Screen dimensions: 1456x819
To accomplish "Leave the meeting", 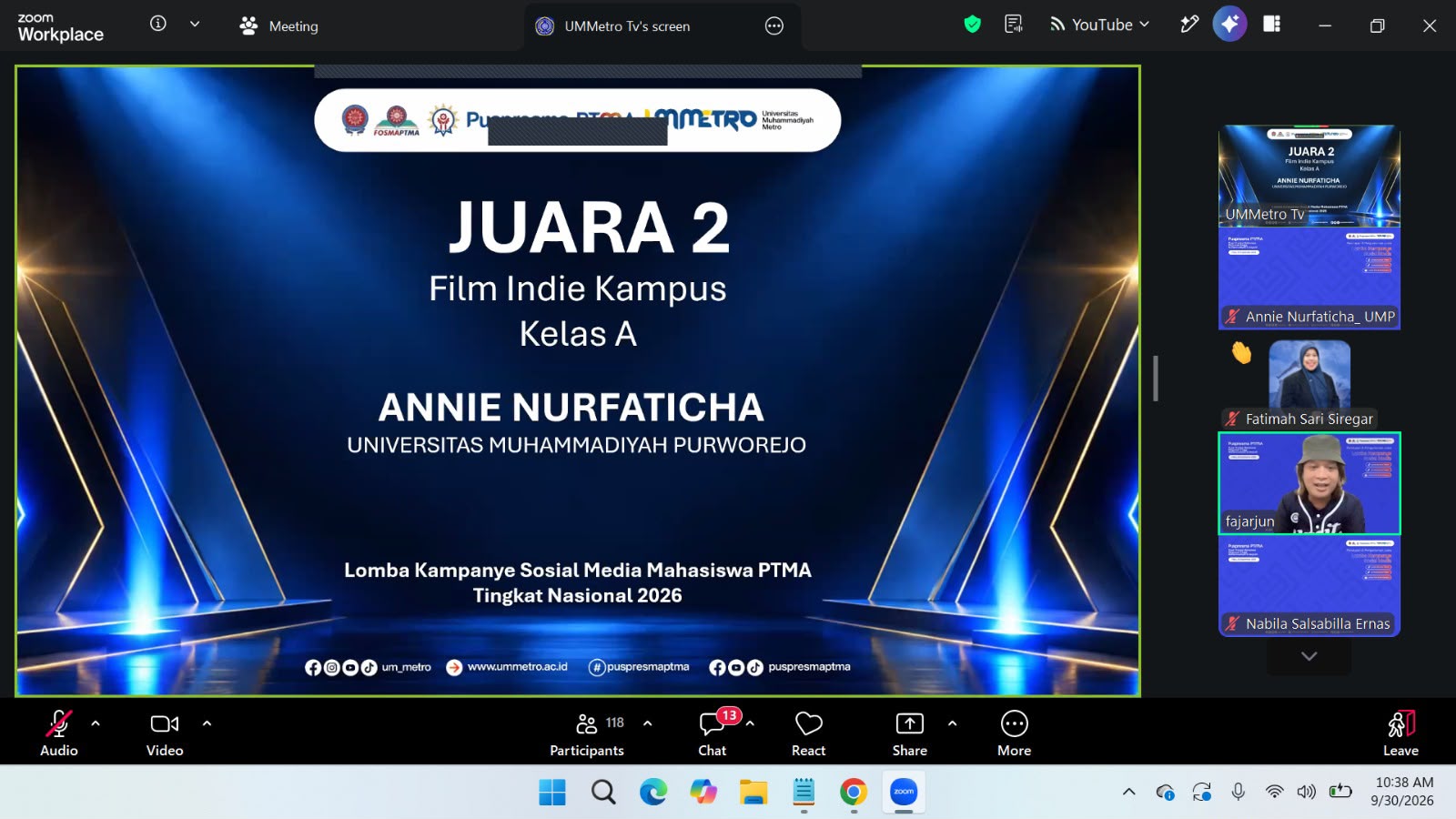I will (1400, 733).
